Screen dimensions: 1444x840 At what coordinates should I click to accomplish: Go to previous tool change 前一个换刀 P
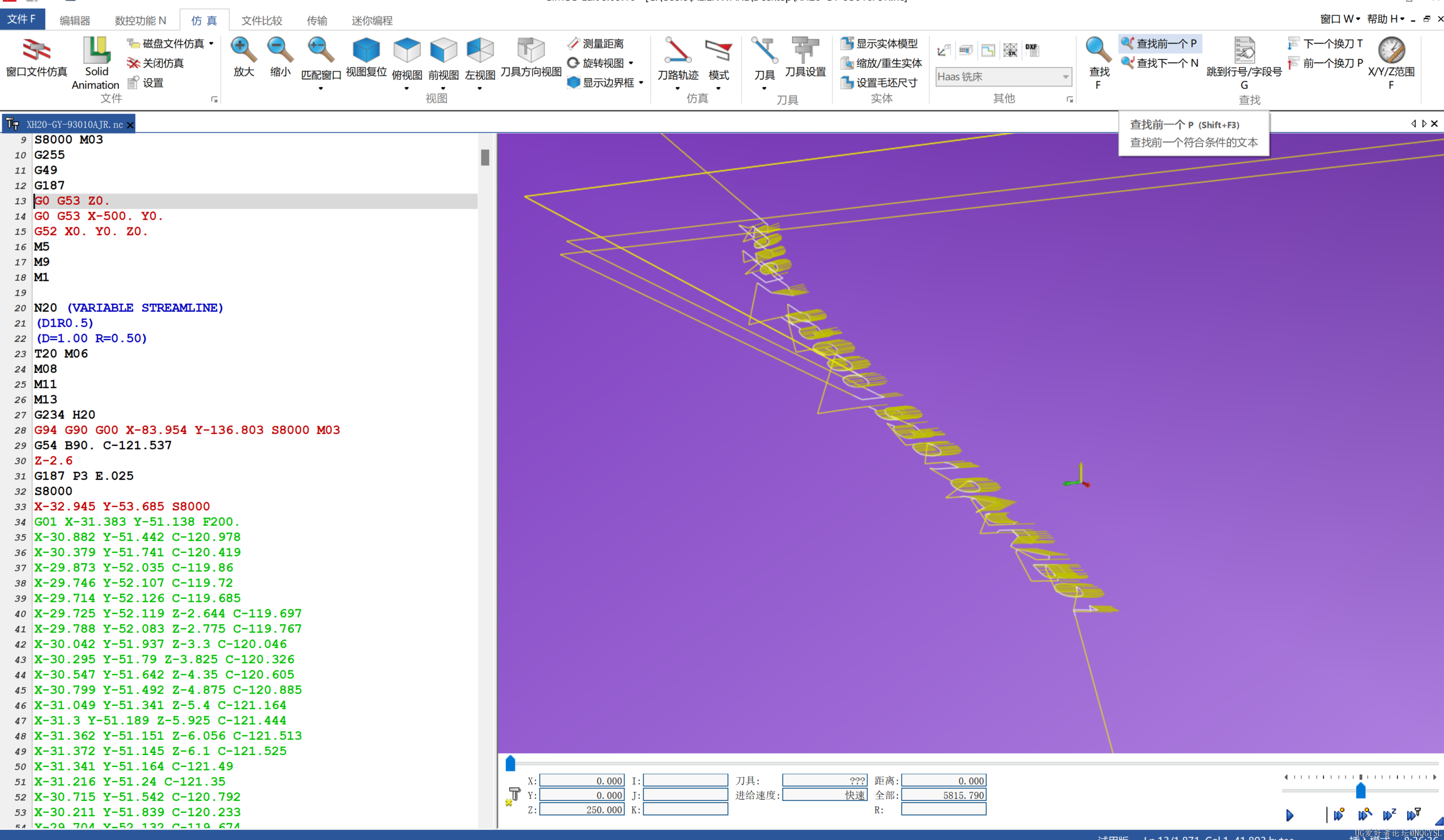click(x=1325, y=63)
